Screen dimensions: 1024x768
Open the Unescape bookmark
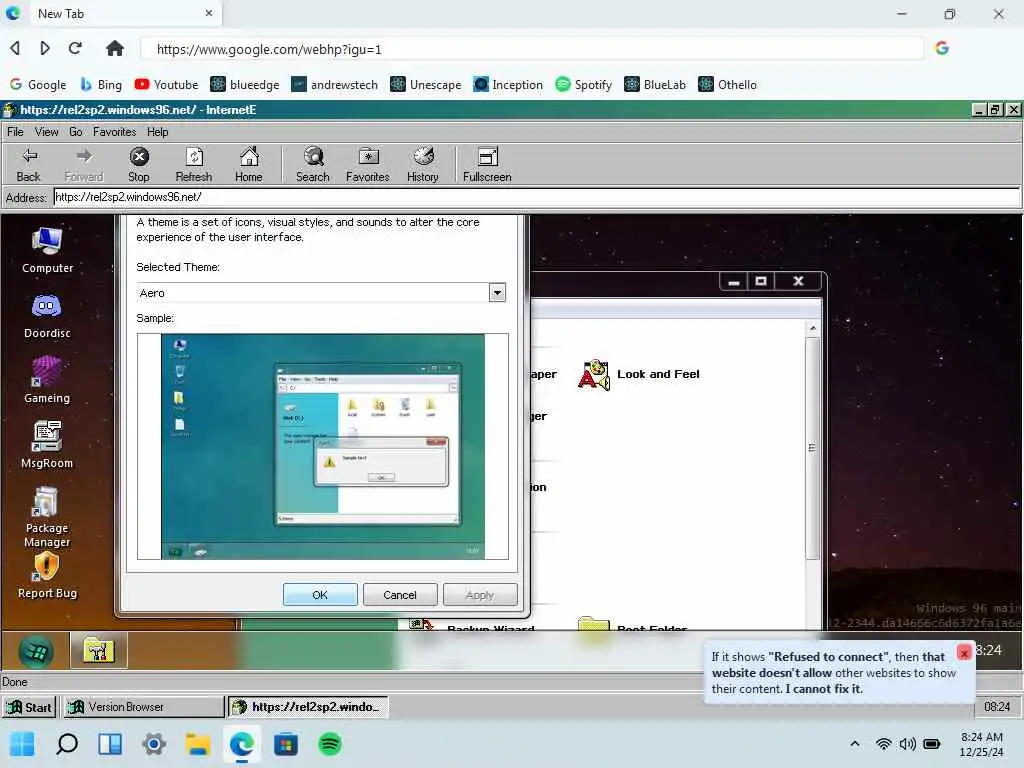click(x=426, y=84)
